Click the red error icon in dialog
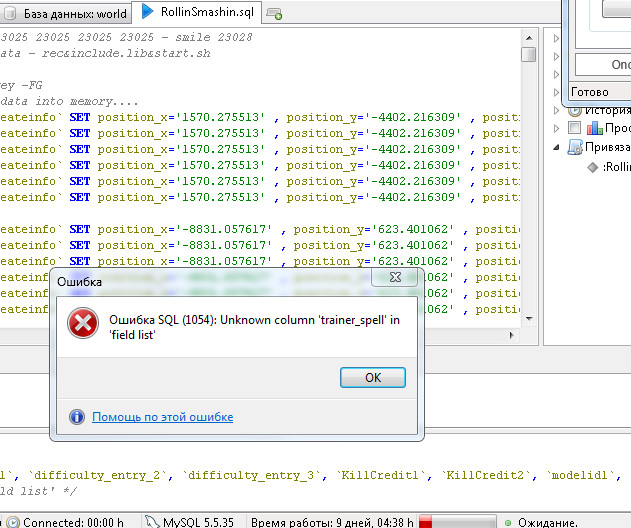 click(x=82, y=324)
